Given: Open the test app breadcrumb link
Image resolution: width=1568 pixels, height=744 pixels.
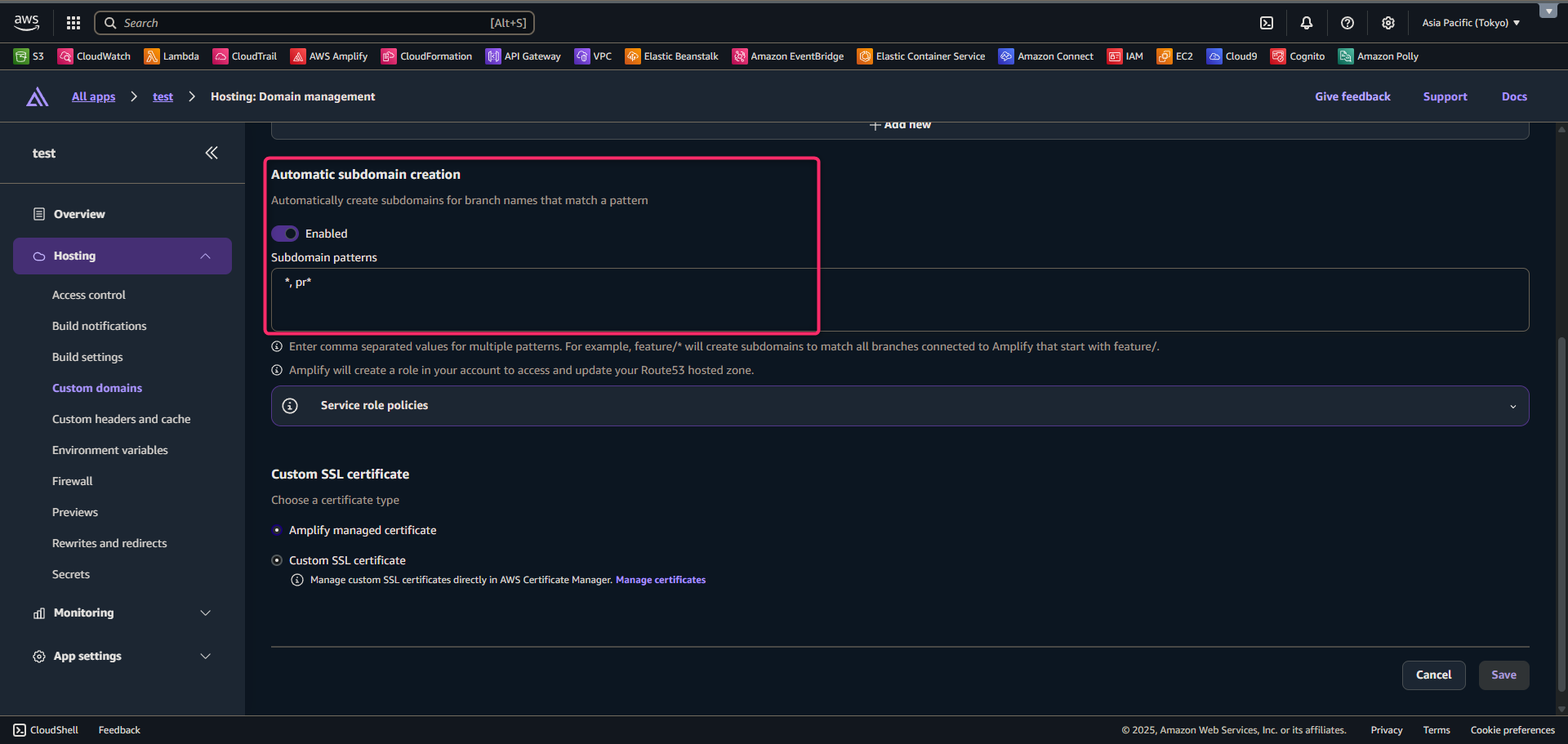Looking at the screenshot, I should pyautogui.click(x=163, y=96).
